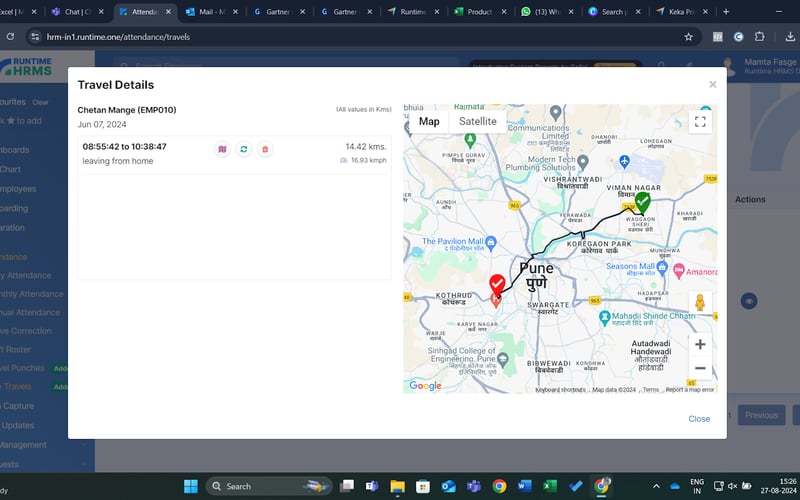This screenshot has height=500, width=800.
Task: Zoom out the map with minus button
Action: click(x=701, y=368)
